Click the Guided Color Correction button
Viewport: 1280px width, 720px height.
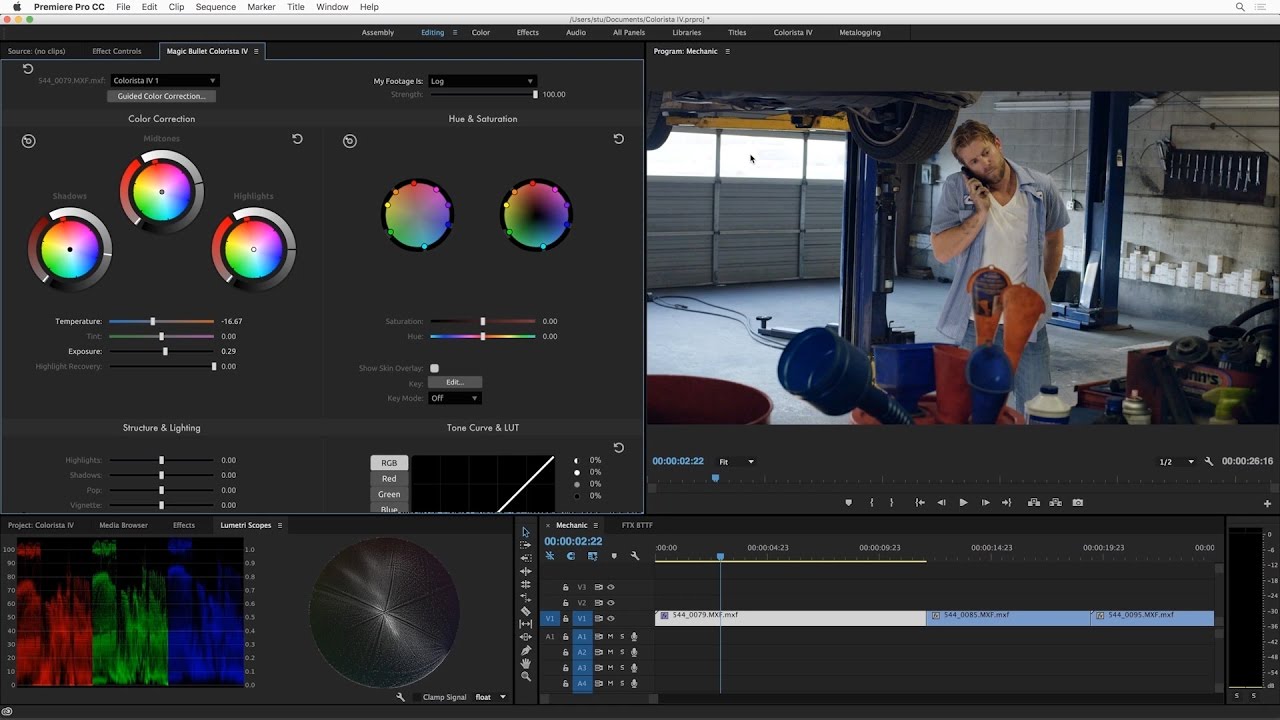coord(161,96)
